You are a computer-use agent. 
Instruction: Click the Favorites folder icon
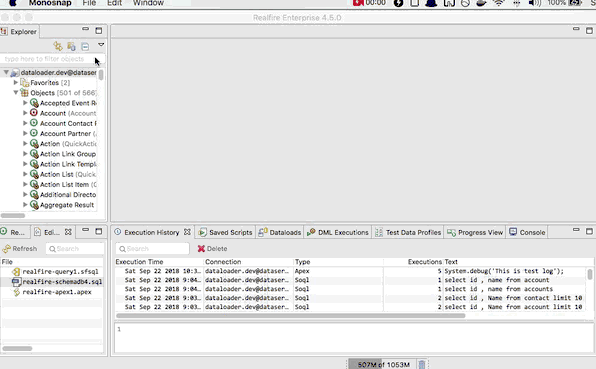pyautogui.click(x=25, y=82)
